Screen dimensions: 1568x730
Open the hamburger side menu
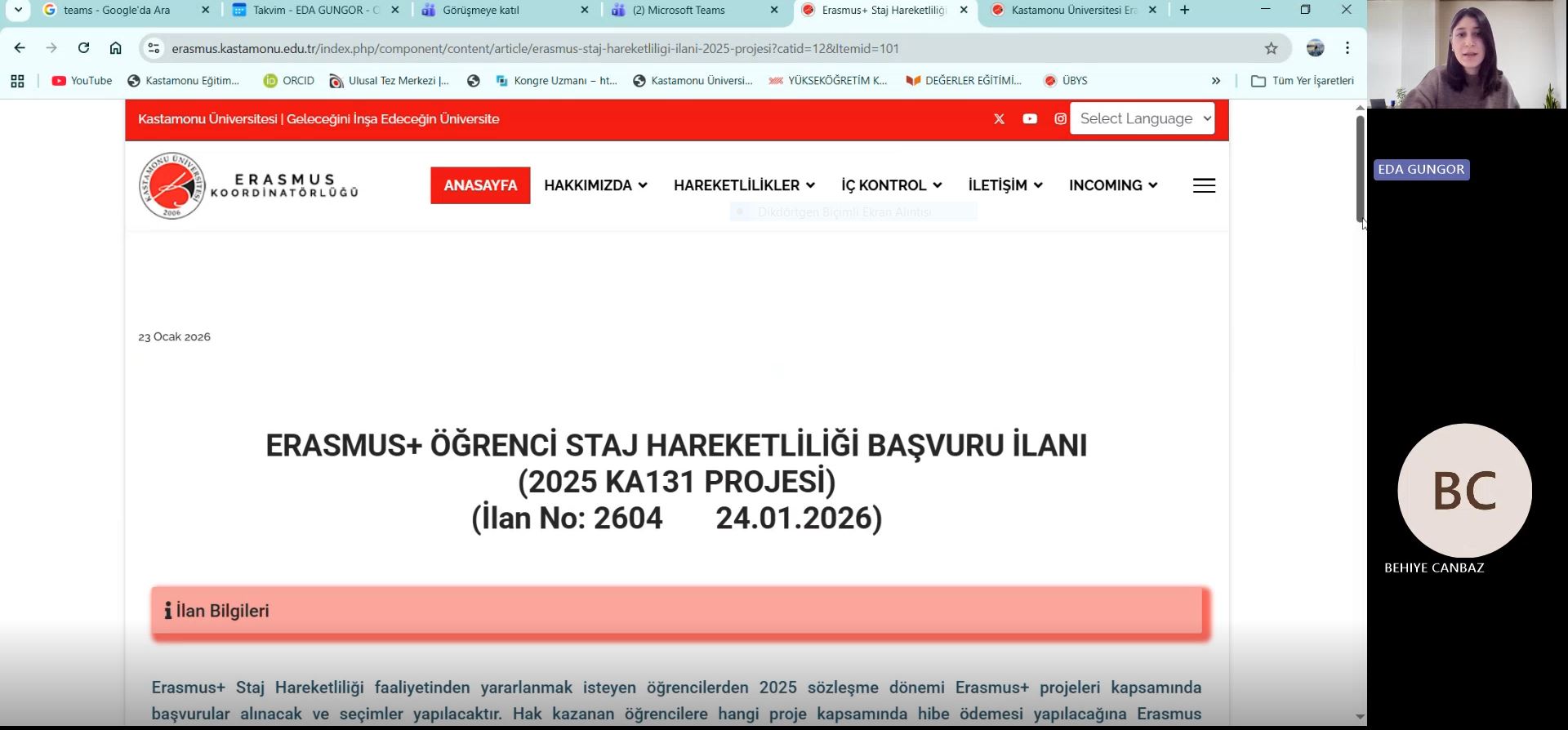[1204, 185]
